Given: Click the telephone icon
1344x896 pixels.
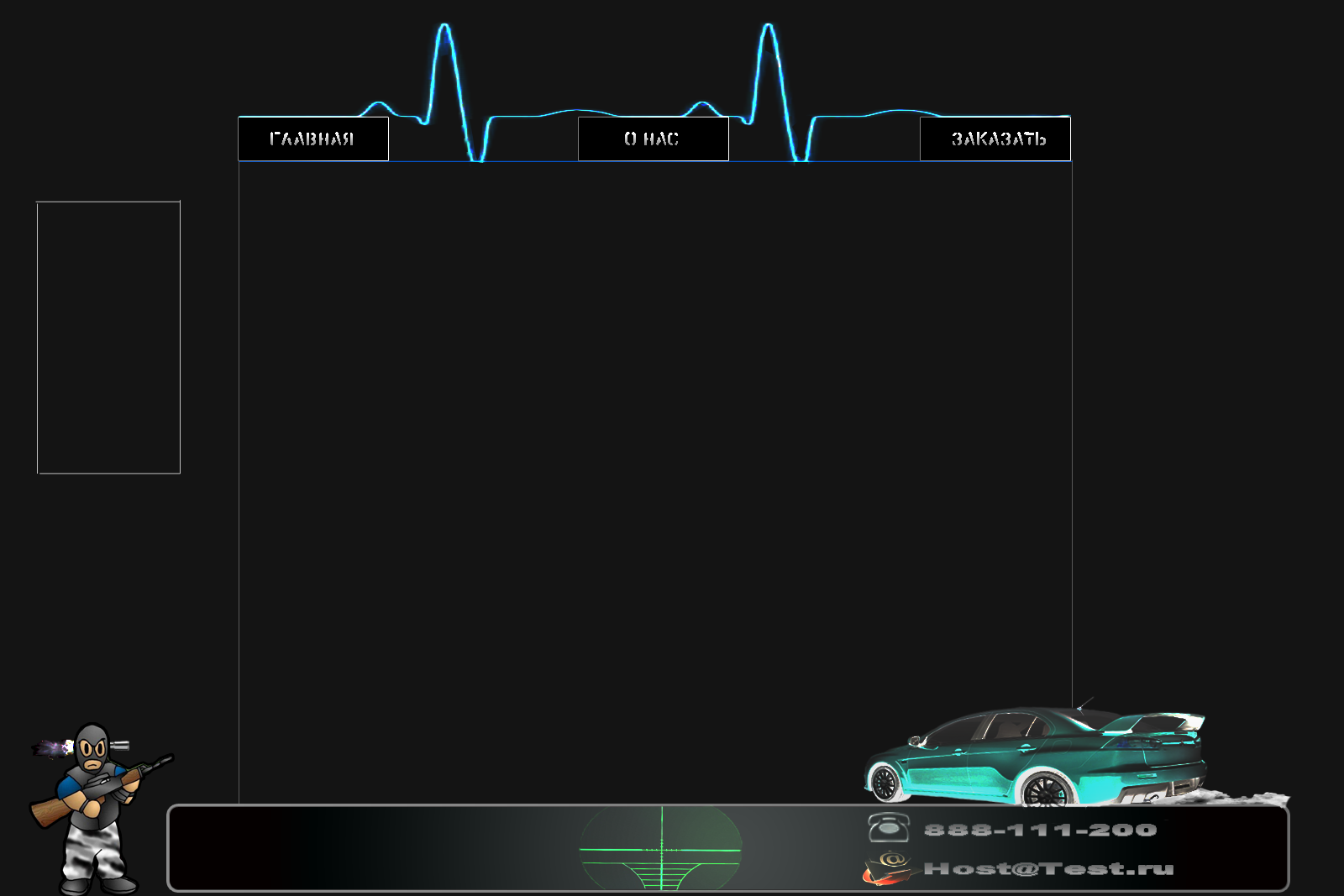Looking at the screenshot, I should click(888, 828).
